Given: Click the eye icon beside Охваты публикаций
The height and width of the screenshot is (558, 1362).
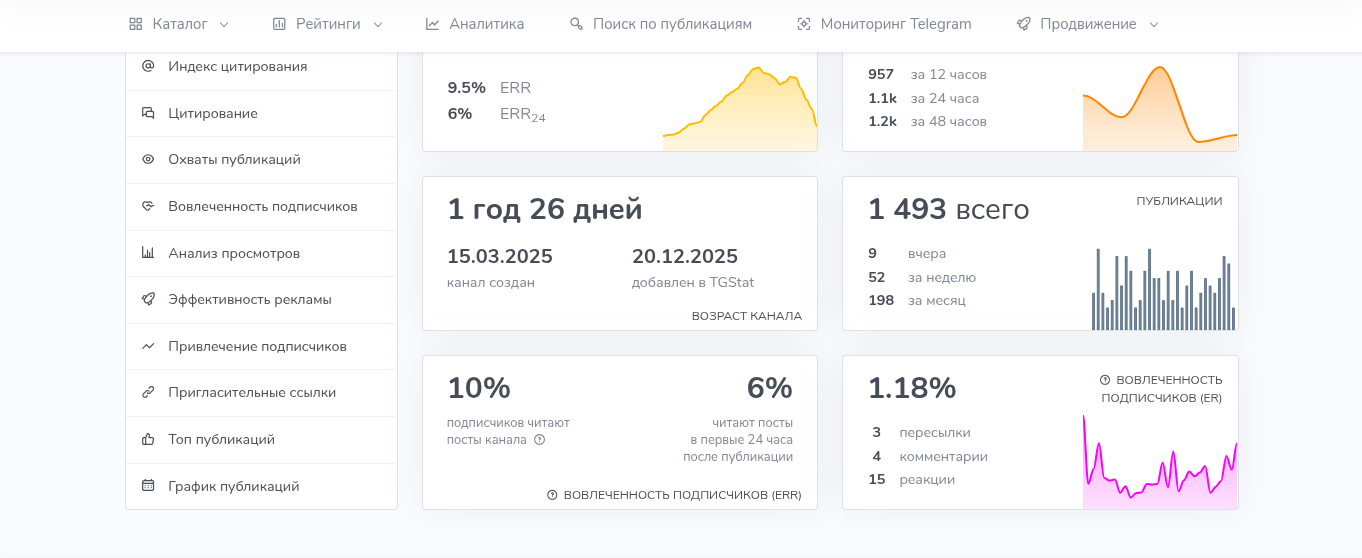Looking at the screenshot, I should [x=148, y=160].
